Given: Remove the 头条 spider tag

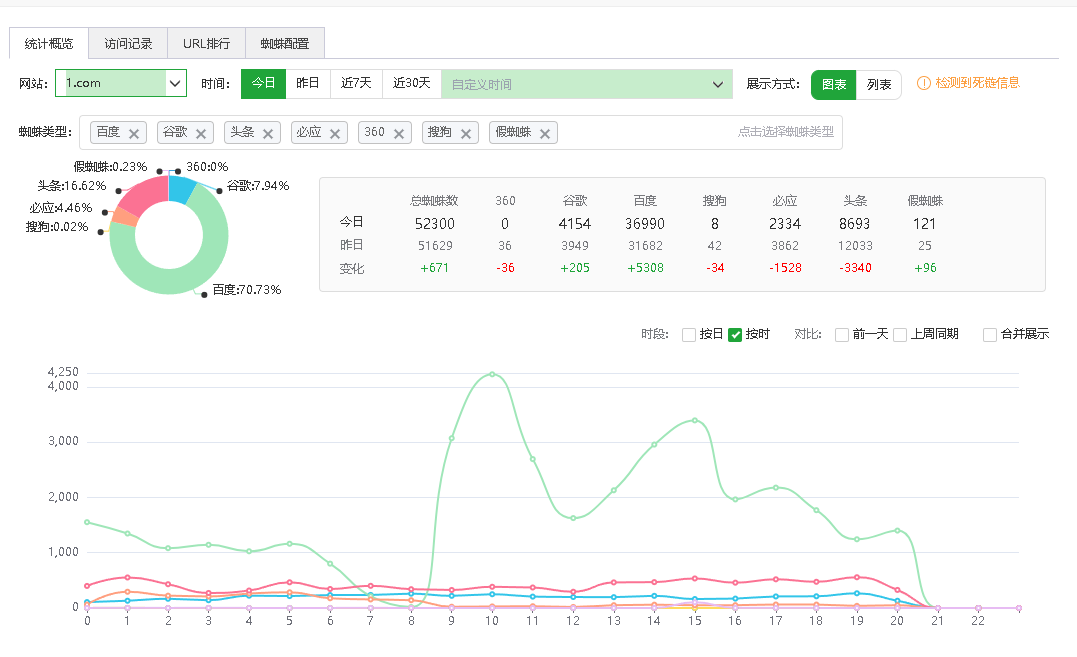Looking at the screenshot, I should tap(268, 134).
